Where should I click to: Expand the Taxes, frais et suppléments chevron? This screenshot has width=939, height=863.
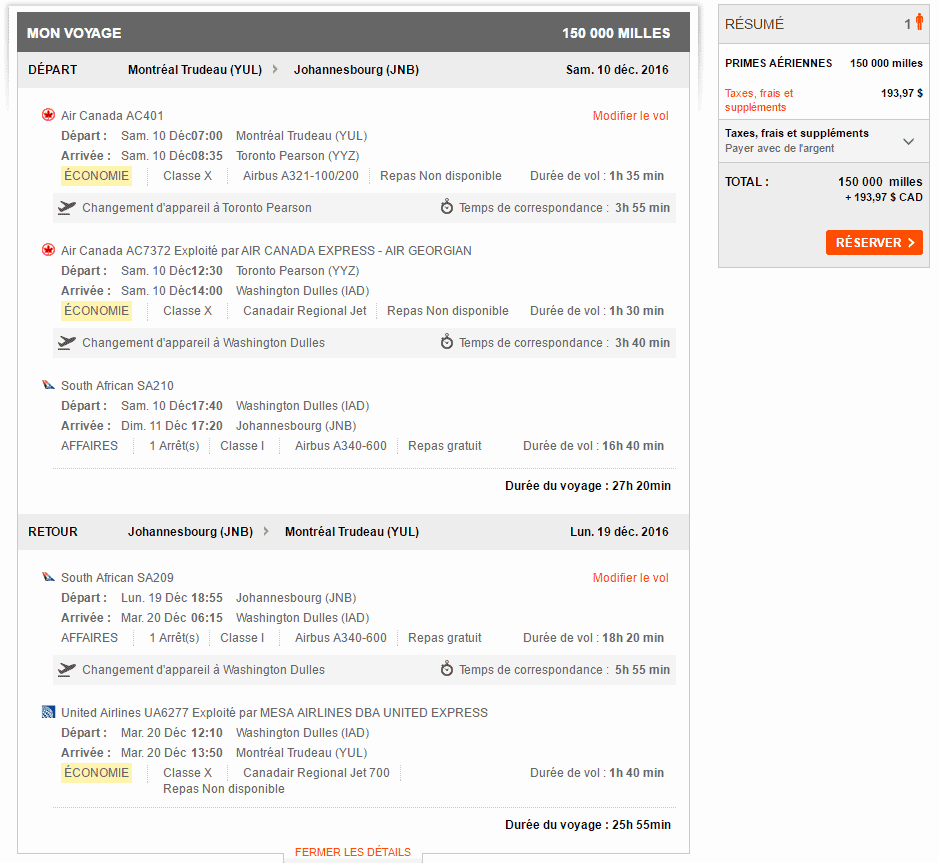[x=908, y=141]
